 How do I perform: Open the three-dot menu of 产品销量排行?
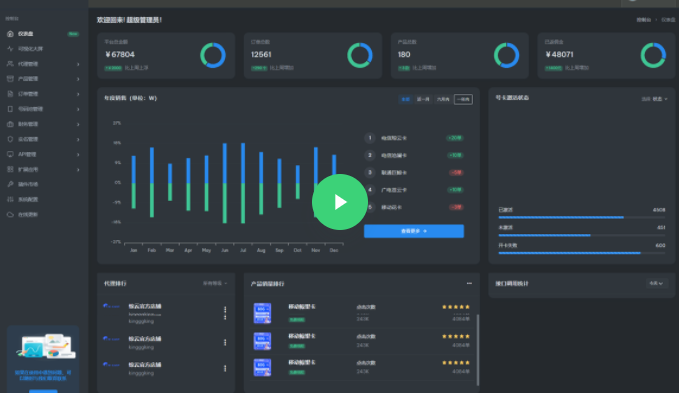click(x=469, y=283)
